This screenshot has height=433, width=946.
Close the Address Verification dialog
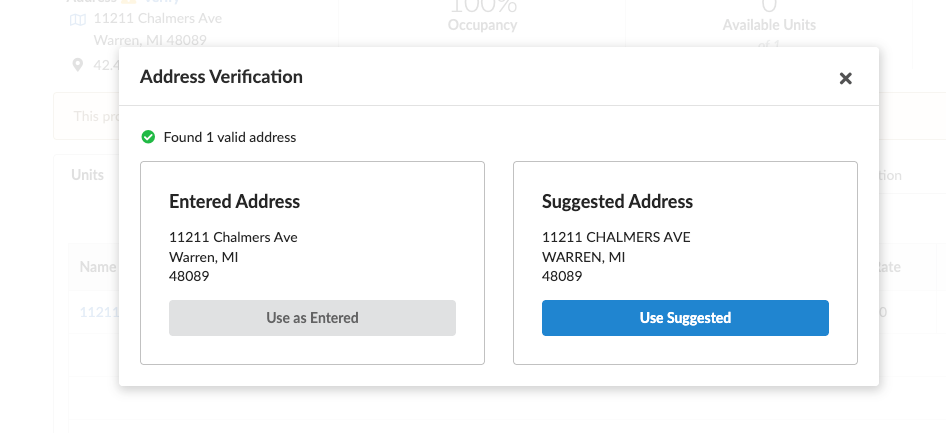click(x=845, y=78)
